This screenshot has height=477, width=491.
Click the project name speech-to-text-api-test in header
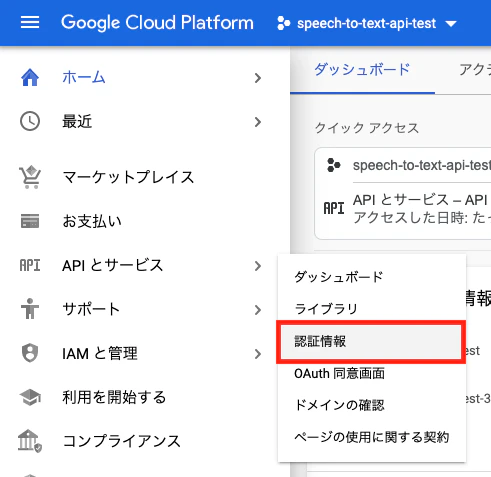coord(366,23)
